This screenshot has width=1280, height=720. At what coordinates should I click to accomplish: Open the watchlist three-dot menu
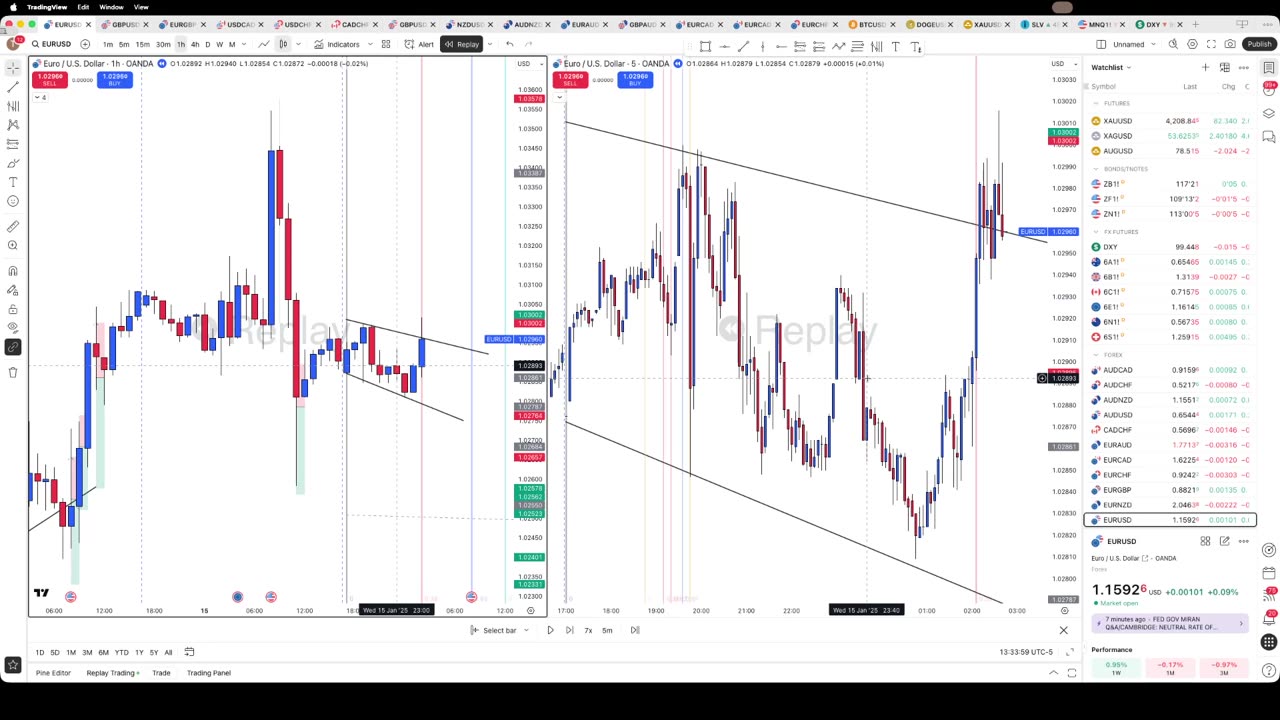pos(1243,67)
